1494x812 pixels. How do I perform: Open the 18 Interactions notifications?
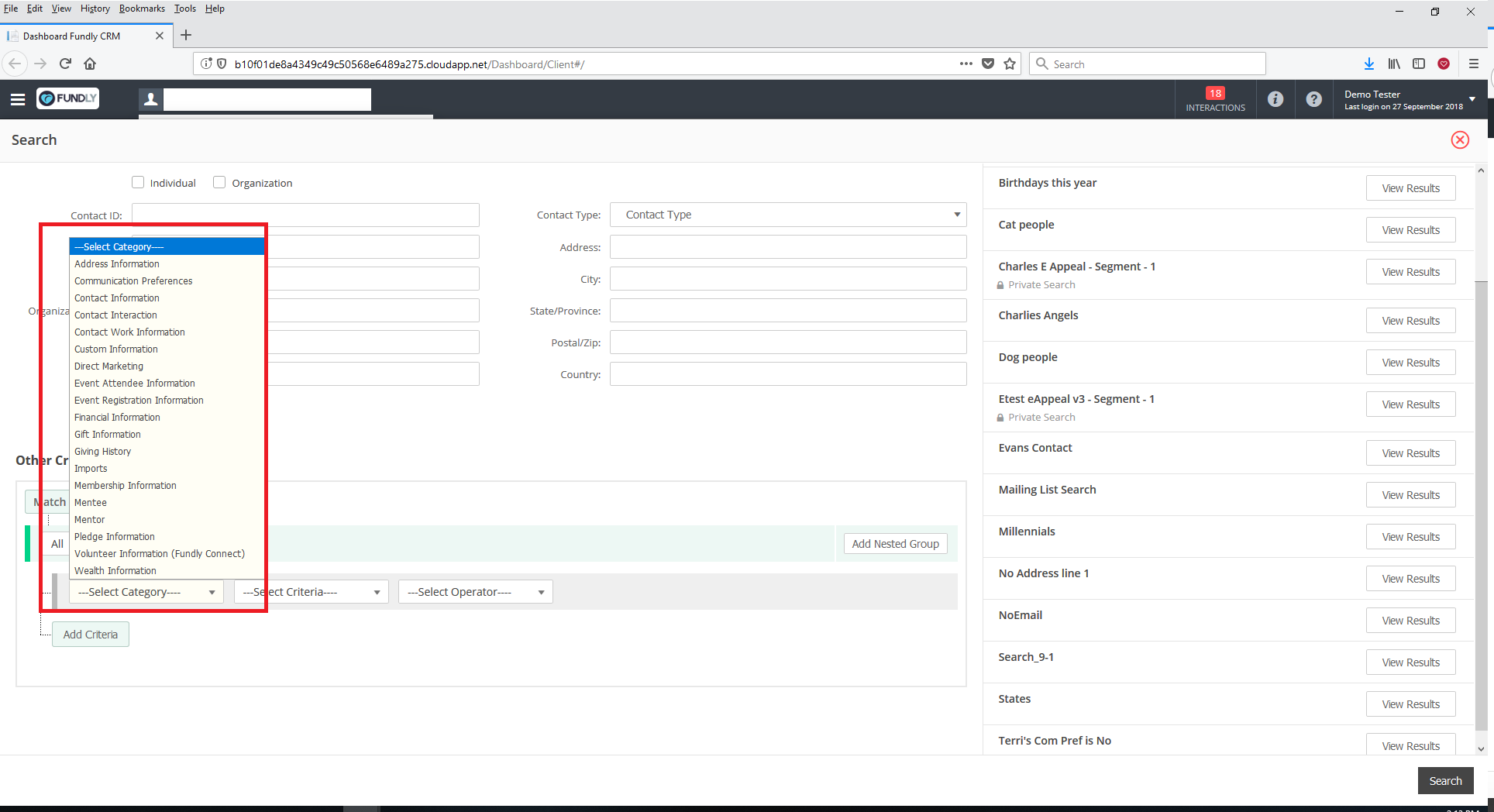point(1214,99)
